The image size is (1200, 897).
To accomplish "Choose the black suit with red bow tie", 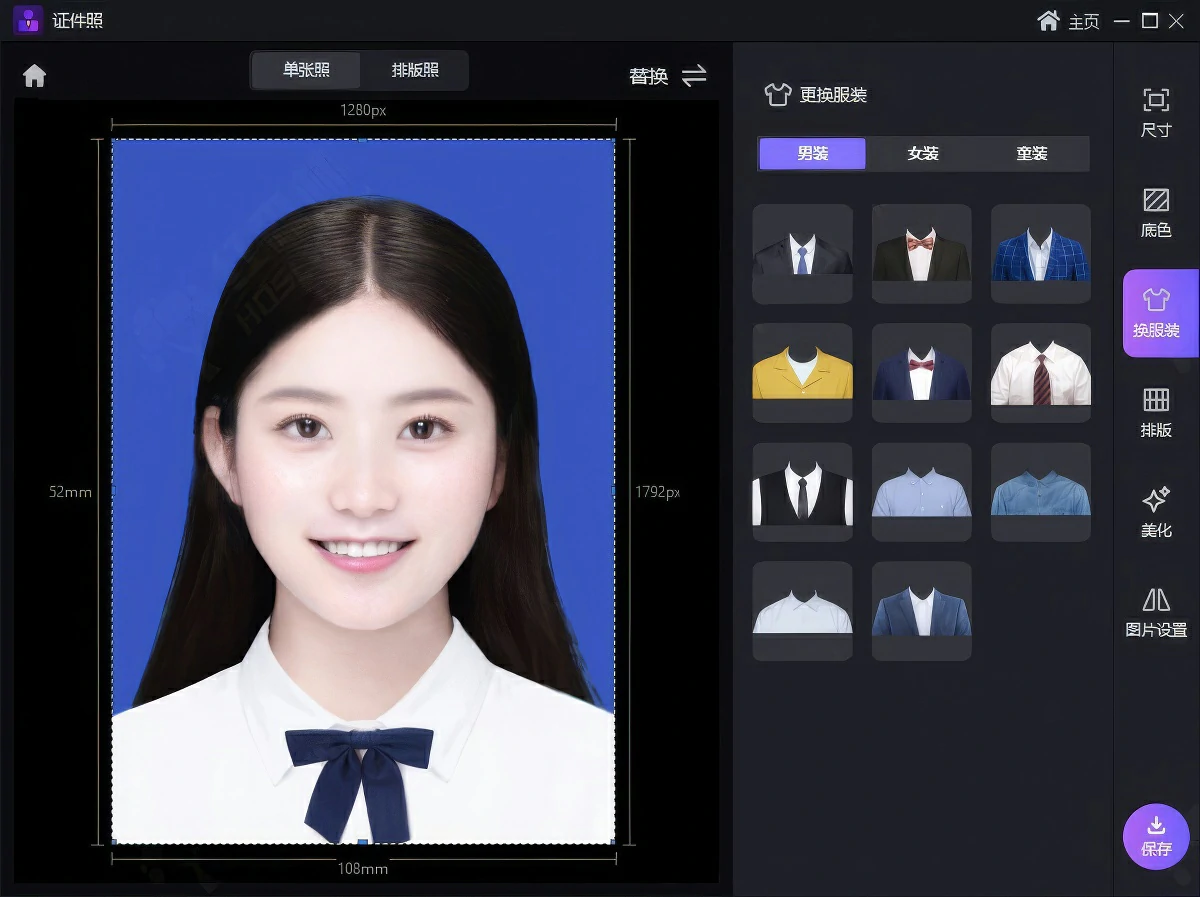I will coord(922,254).
